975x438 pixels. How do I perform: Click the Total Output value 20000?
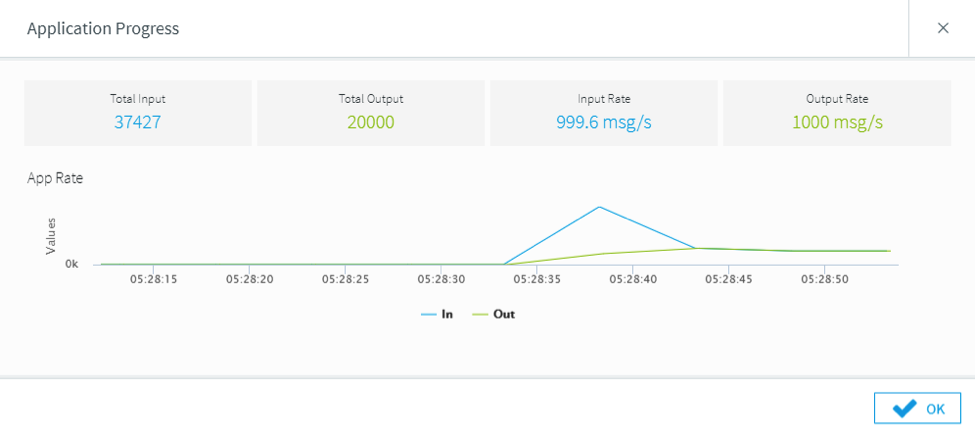pos(370,122)
